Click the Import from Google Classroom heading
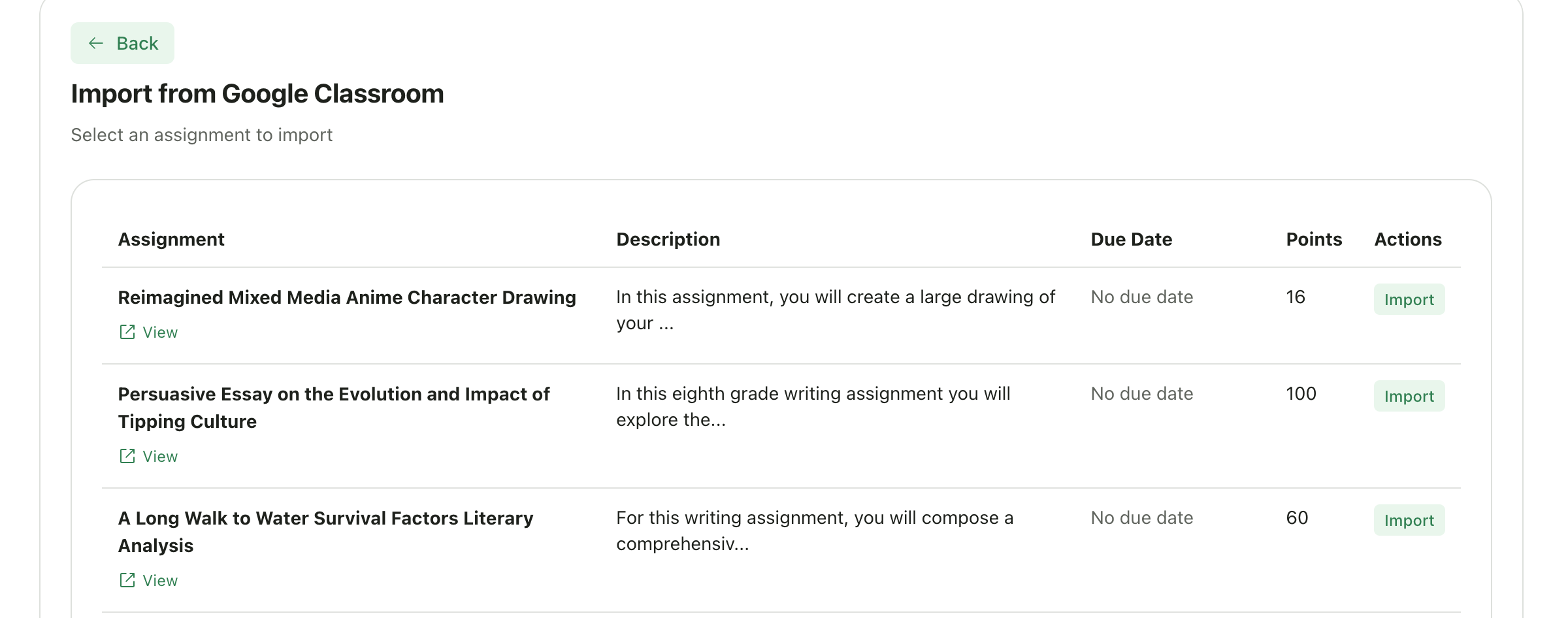Viewport: 1568px width, 618px height. (257, 93)
